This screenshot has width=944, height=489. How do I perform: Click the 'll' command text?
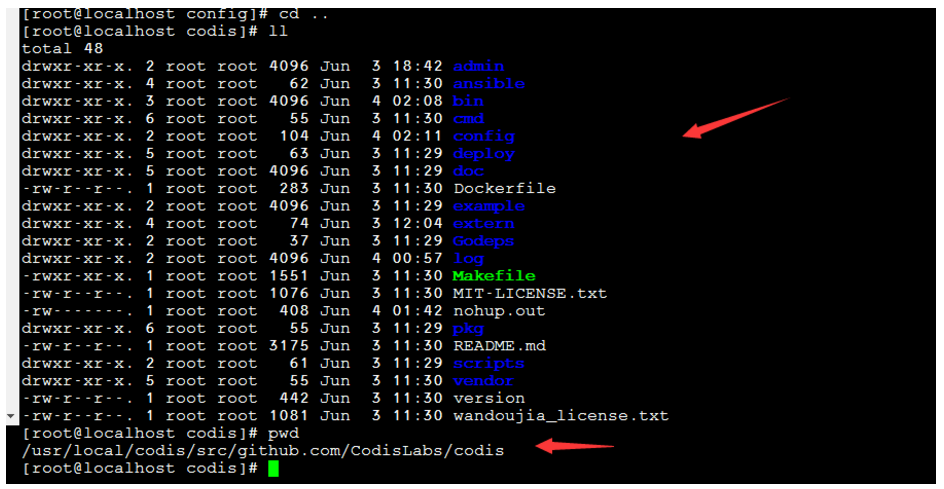point(278,31)
